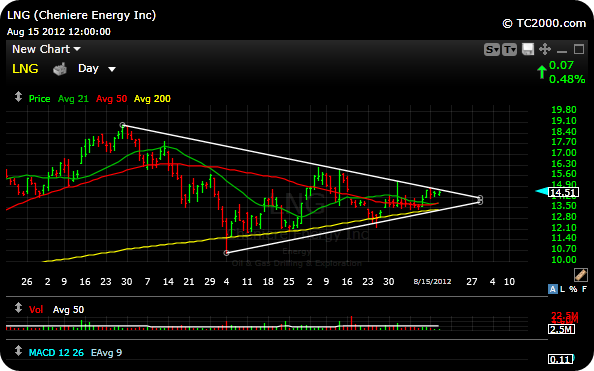Open the T template dropdown button
Image resolution: width=594 pixels, height=371 pixels.
click(x=510, y=49)
